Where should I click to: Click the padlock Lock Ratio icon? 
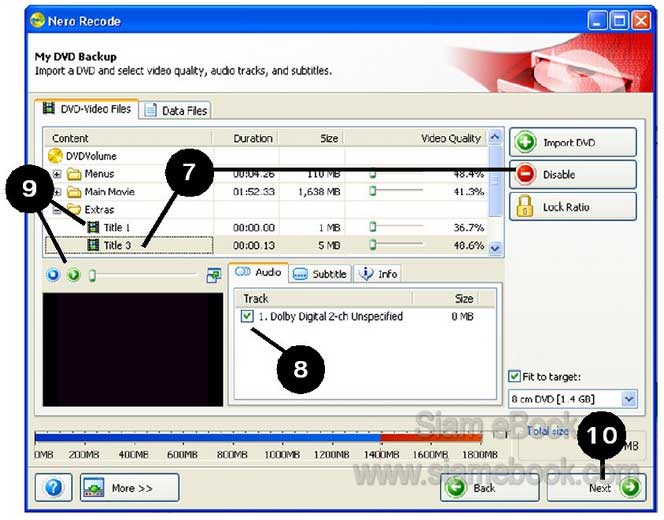(x=525, y=206)
